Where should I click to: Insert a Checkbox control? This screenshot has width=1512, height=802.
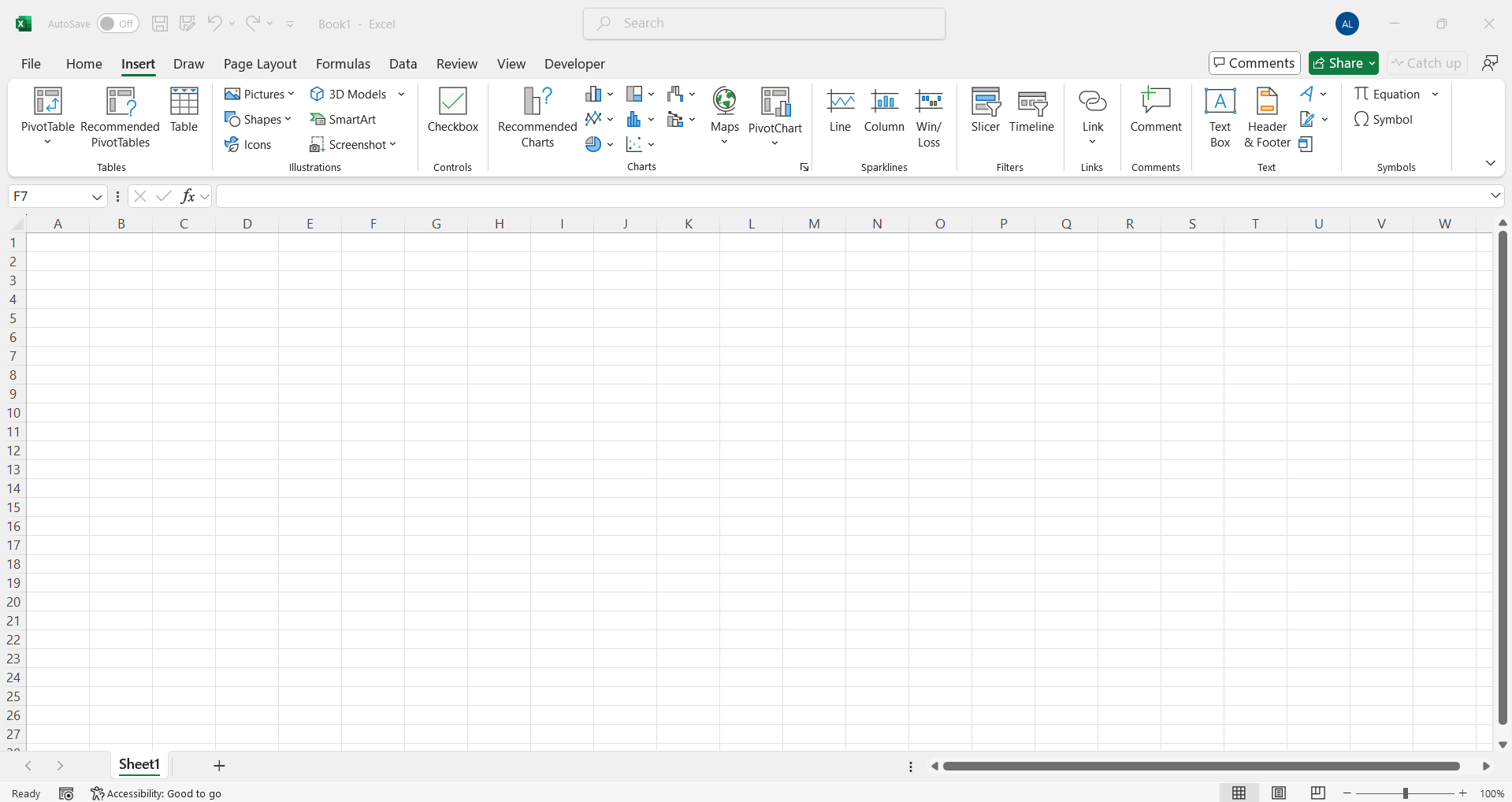click(453, 110)
